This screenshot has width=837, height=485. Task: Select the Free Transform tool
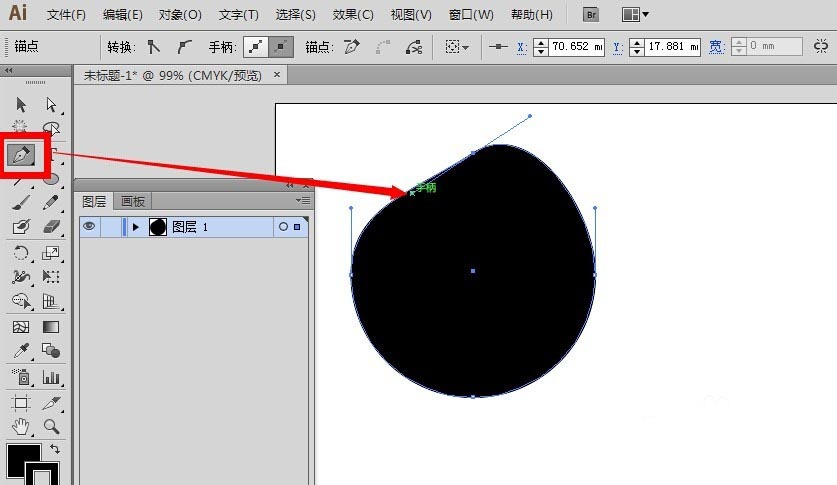[51, 276]
